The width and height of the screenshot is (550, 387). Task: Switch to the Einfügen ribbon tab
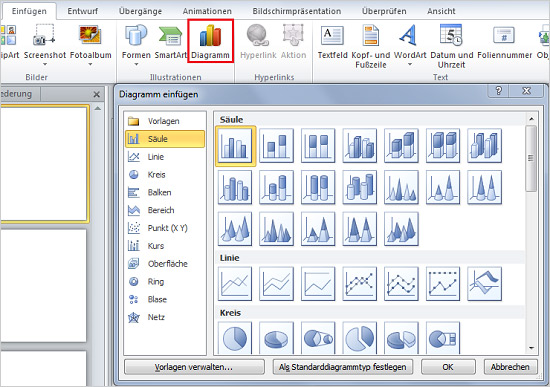click(x=29, y=11)
